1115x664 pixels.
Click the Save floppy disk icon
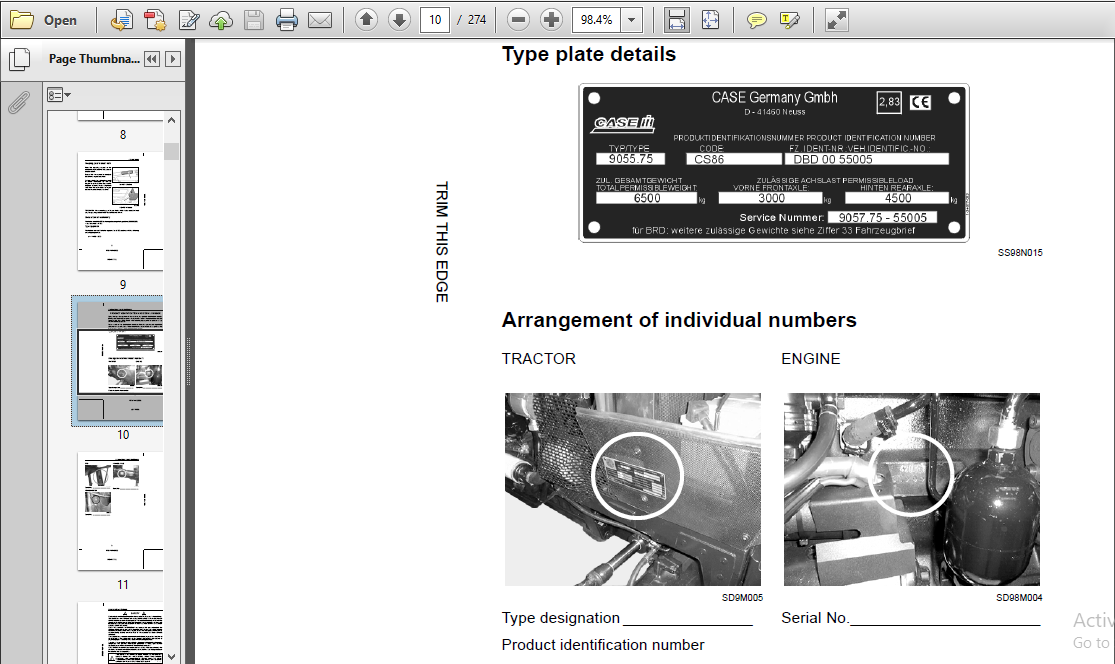click(254, 20)
